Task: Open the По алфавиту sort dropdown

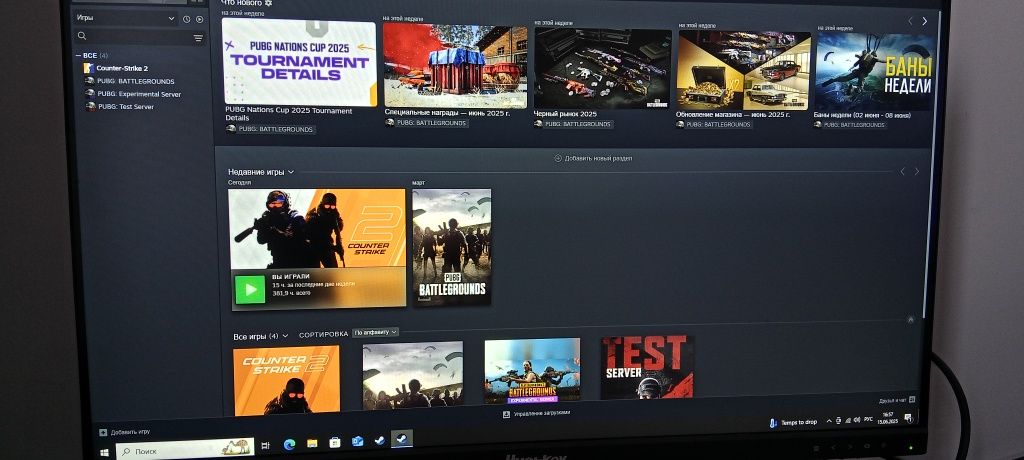Action: 376,333
